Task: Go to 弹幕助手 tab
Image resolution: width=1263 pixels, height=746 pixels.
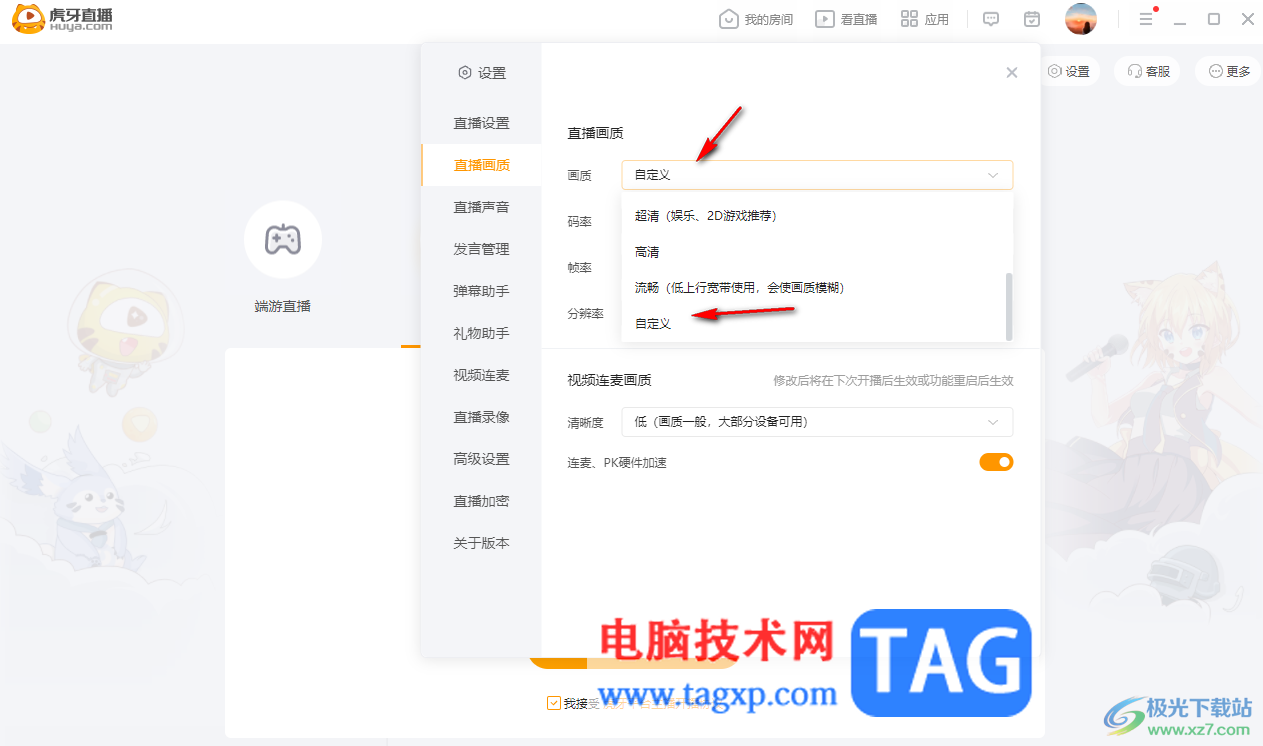Action: coord(481,291)
